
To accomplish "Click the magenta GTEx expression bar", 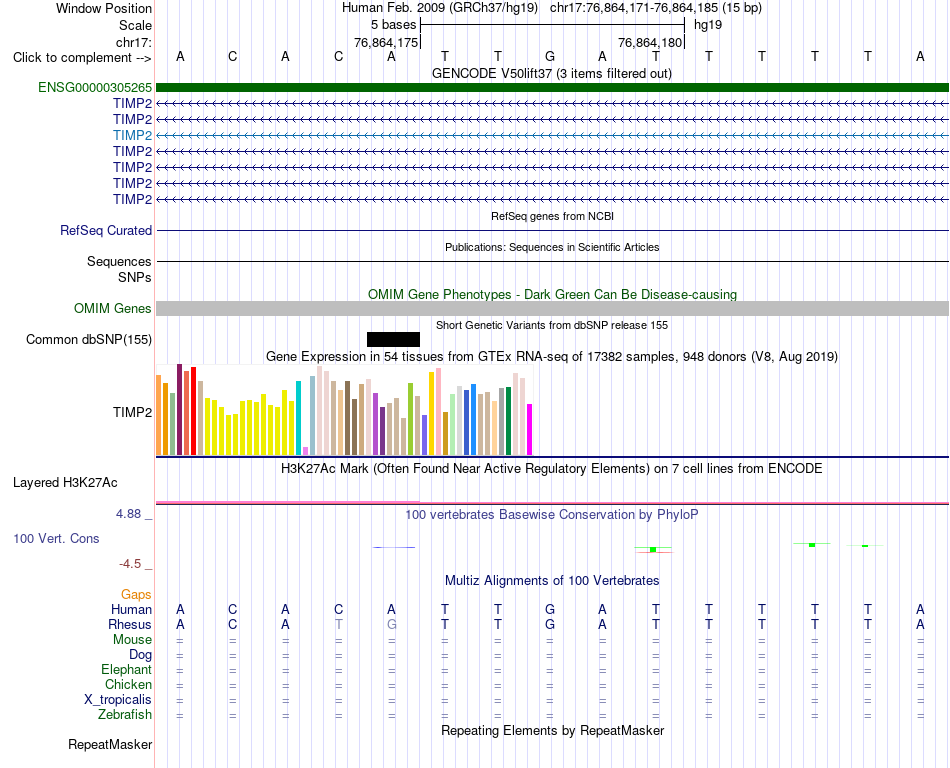I will (530, 429).
